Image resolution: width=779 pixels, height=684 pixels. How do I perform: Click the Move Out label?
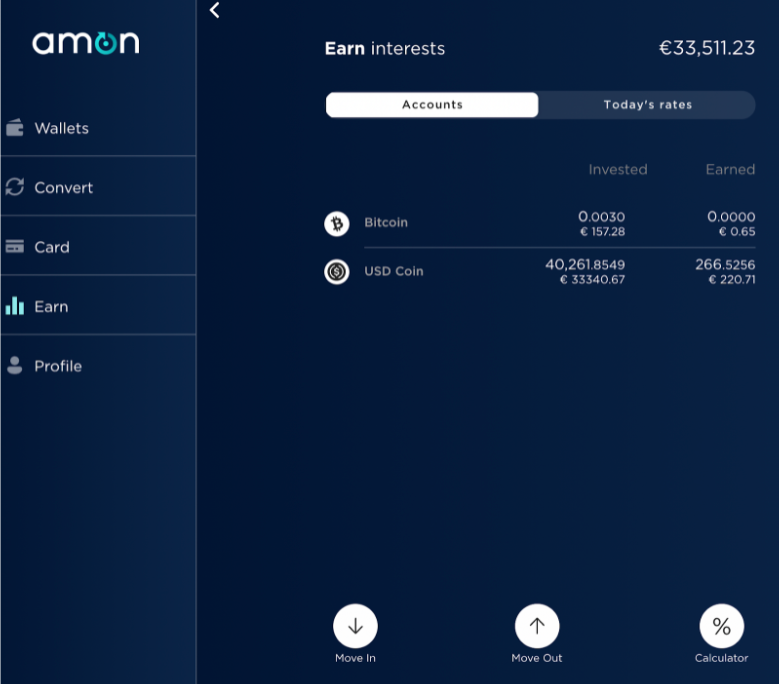point(537,658)
